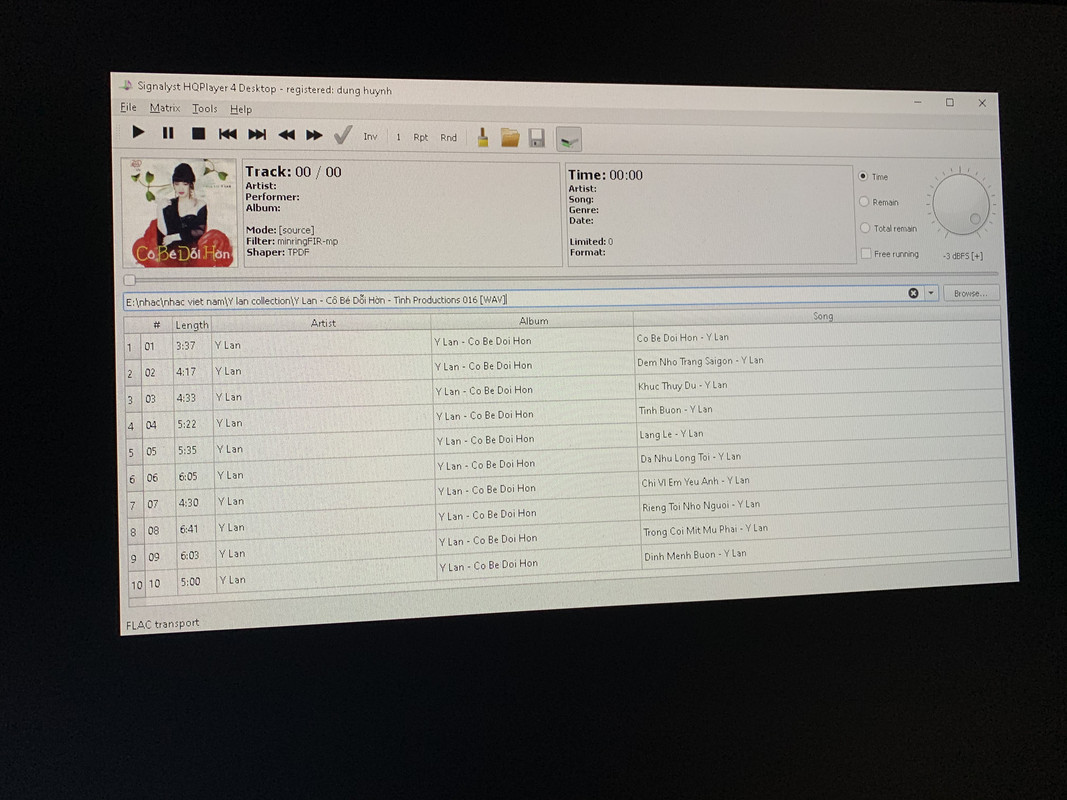Click the Filter: minringFIR-mp text
Screen dimensions: 1067x800
click(x=292, y=241)
